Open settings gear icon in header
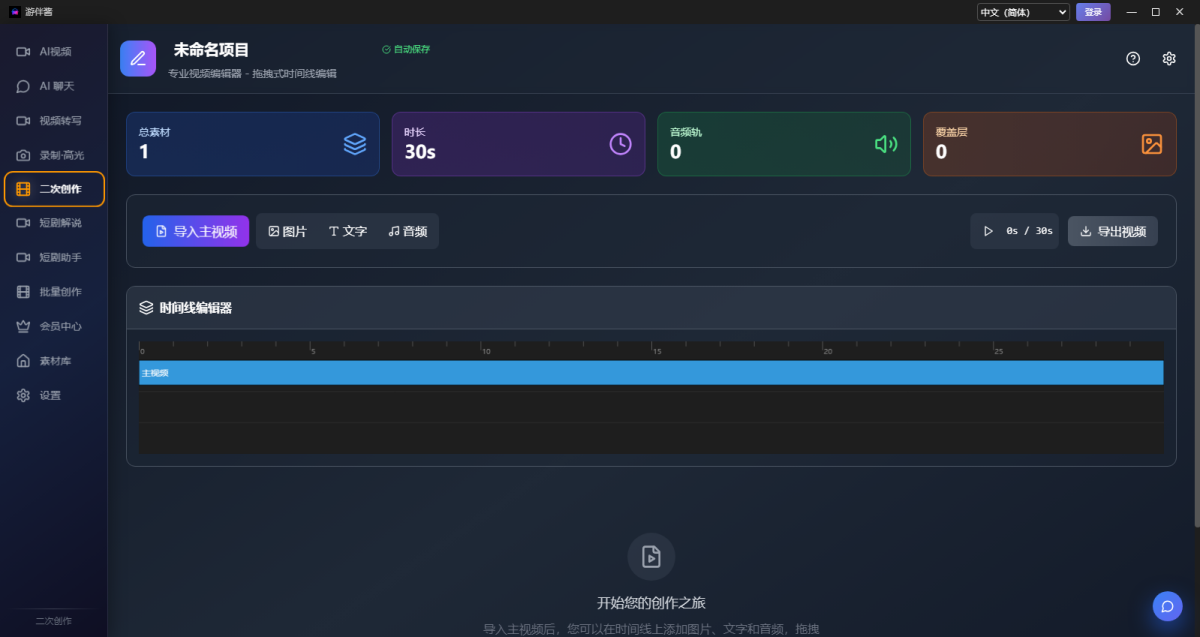Image resolution: width=1200 pixels, height=637 pixels. [x=1169, y=59]
